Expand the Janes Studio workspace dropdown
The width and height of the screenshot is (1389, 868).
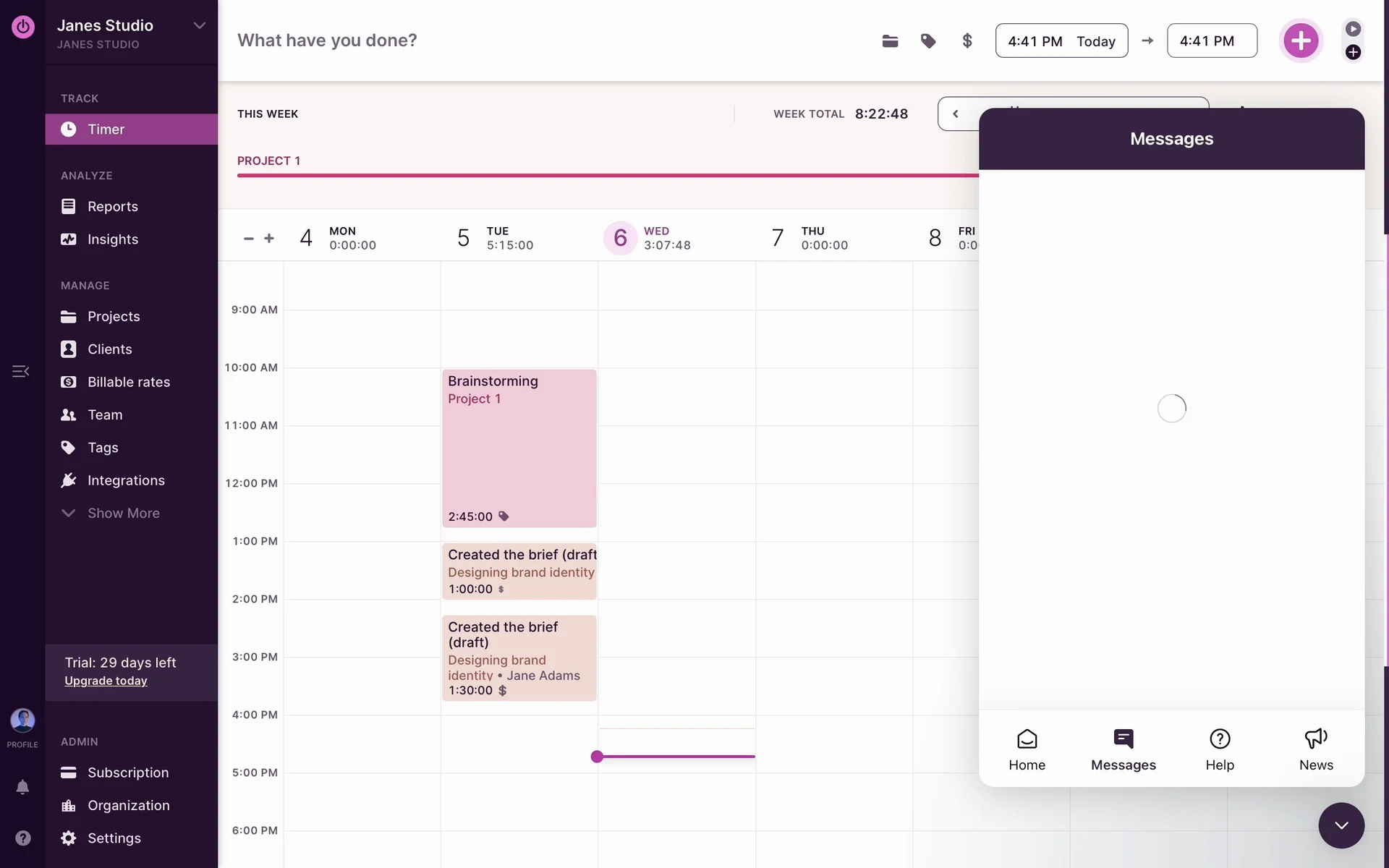(x=199, y=26)
